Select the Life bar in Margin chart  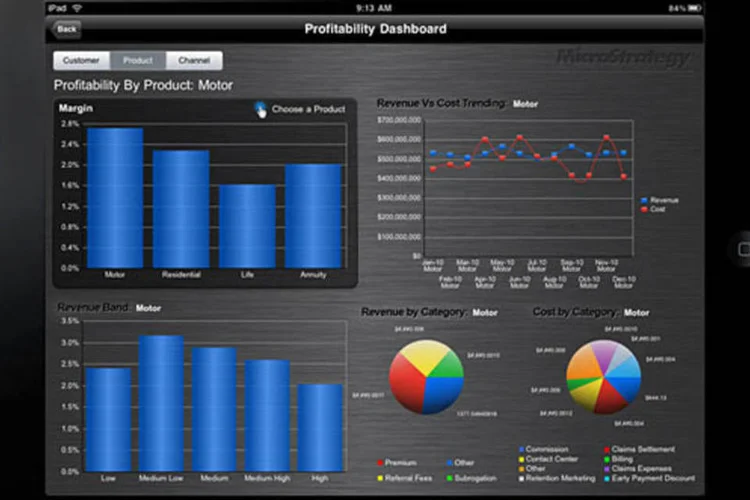[x=247, y=226]
